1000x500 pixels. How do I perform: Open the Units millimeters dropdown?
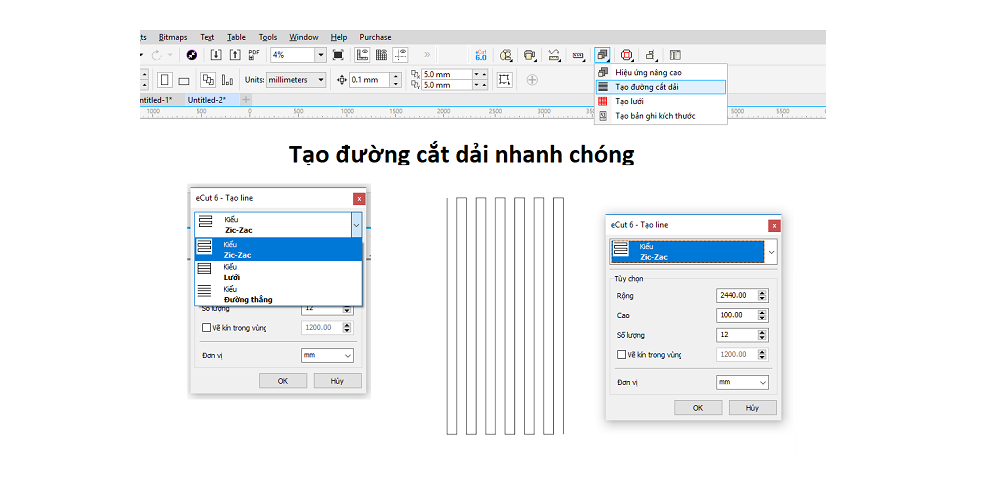[321, 80]
